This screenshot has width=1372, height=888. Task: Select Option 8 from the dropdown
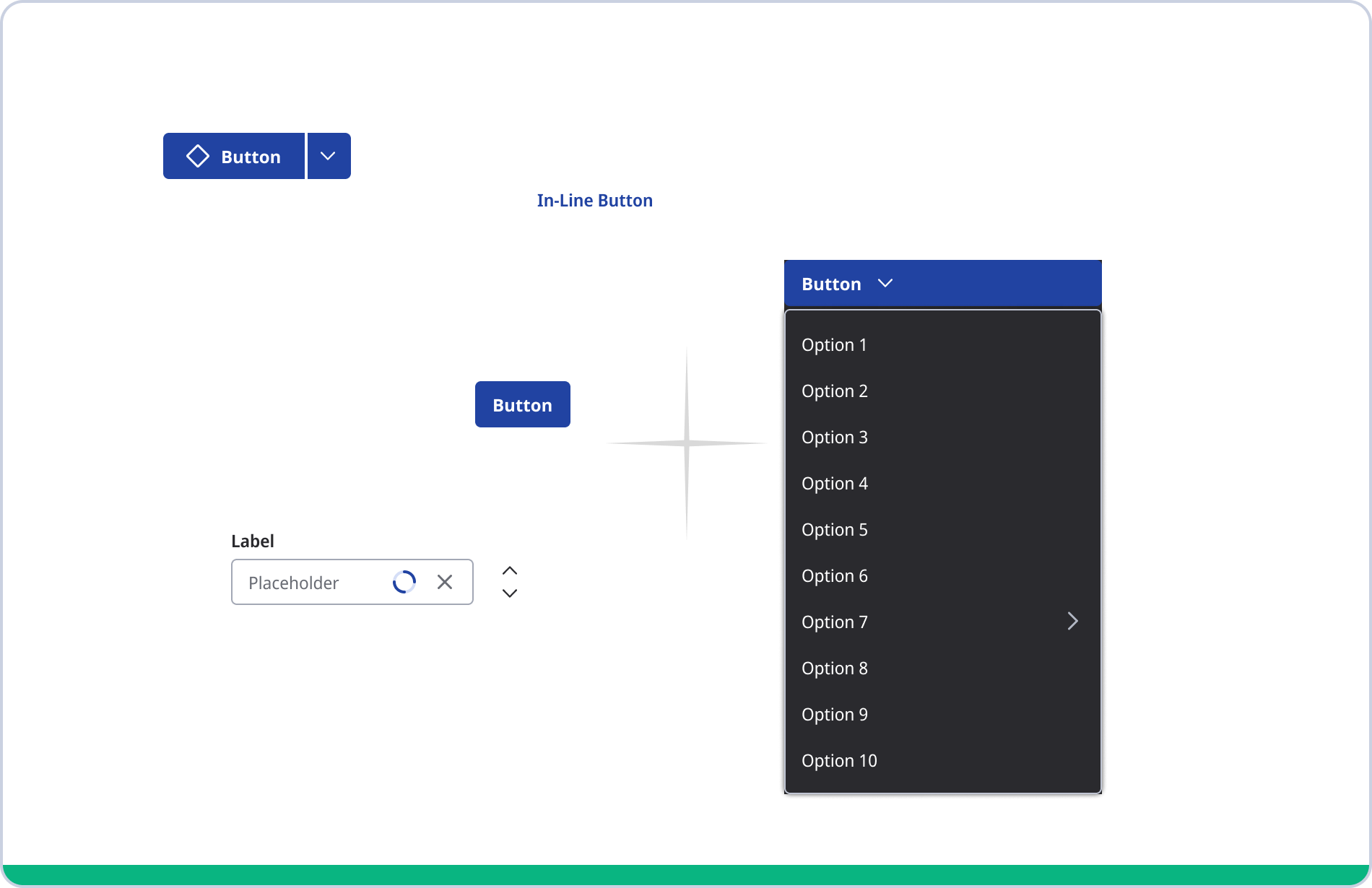pyautogui.click(x=835, y=669)
